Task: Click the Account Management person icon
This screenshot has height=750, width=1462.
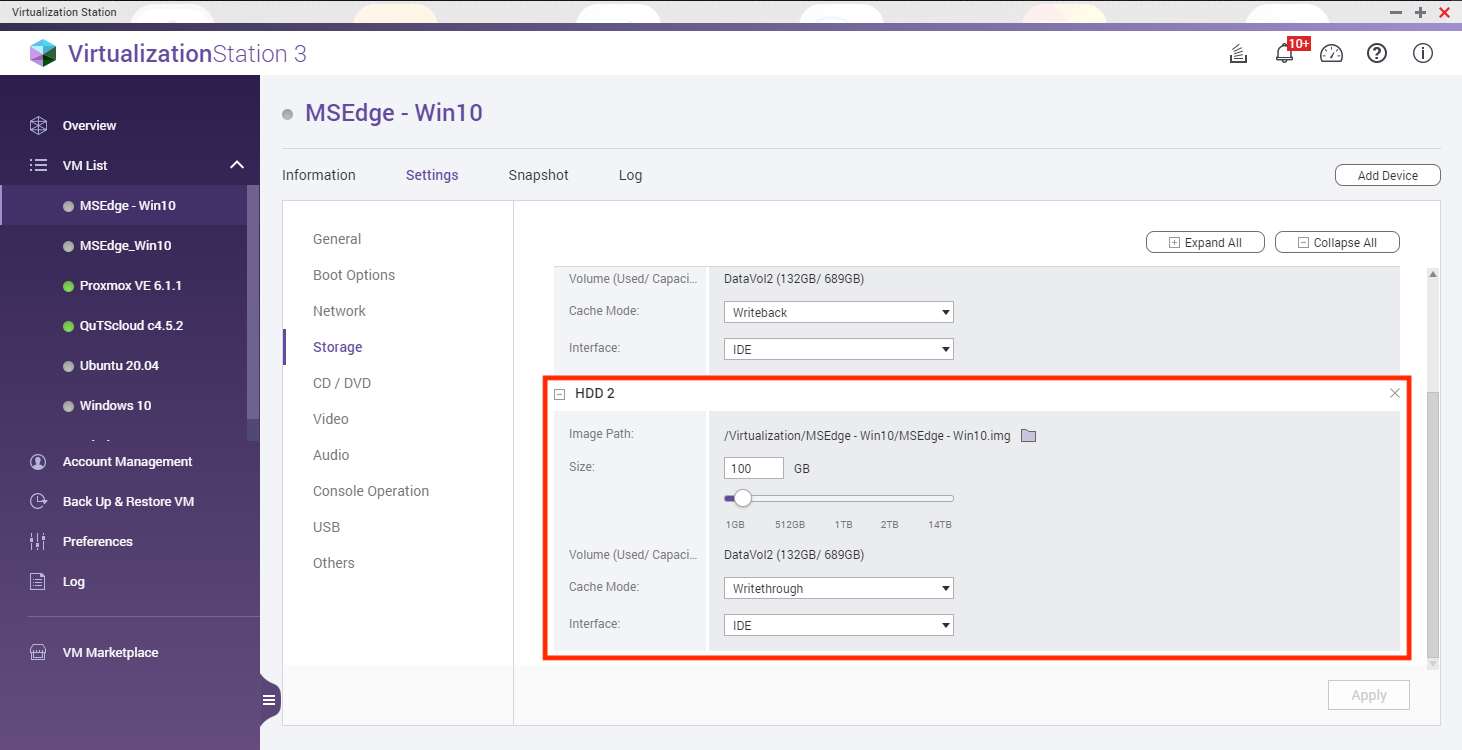Action: click(x=38, y=462)
